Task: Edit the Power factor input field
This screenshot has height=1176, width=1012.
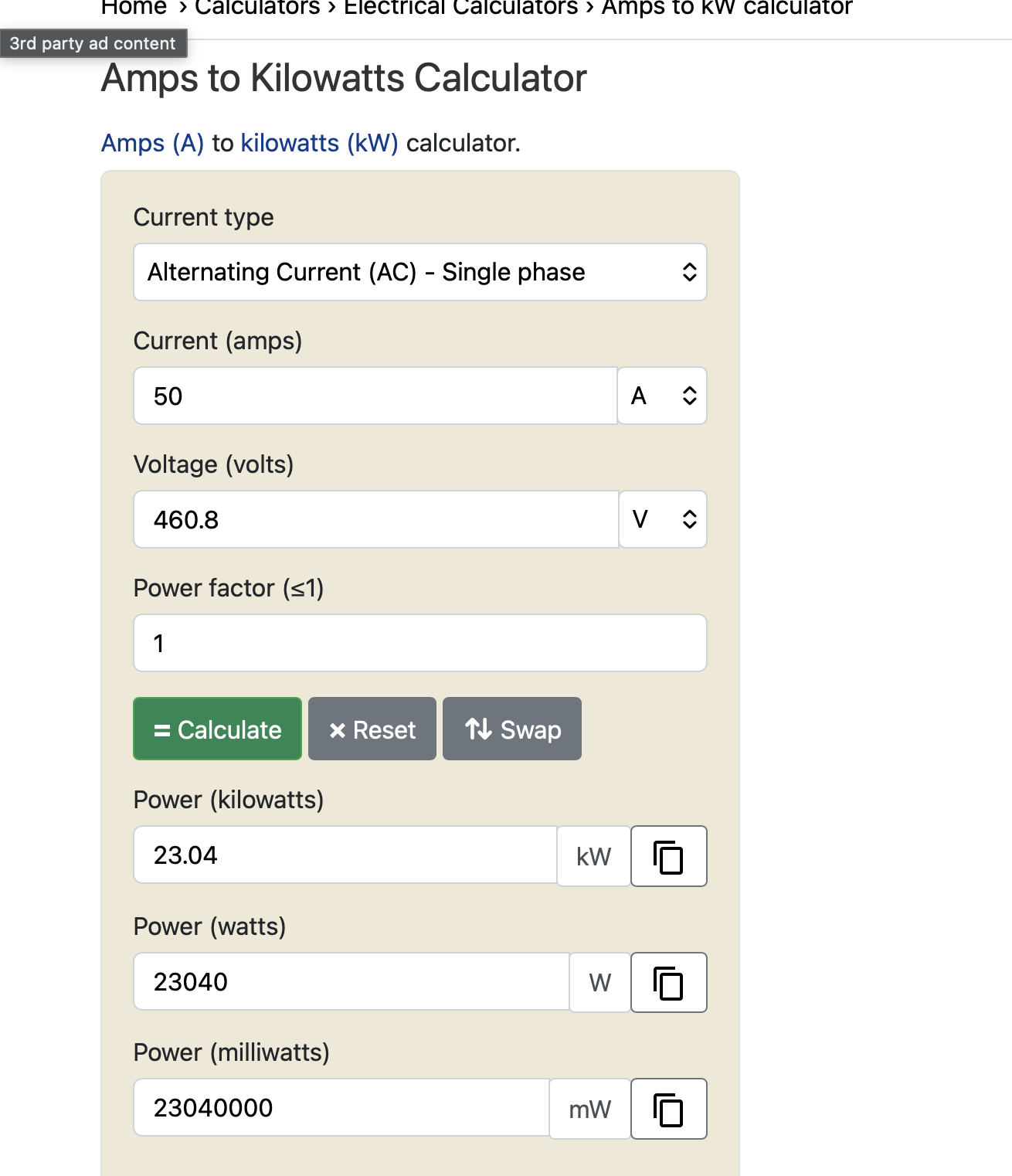Action: point(419,643)
